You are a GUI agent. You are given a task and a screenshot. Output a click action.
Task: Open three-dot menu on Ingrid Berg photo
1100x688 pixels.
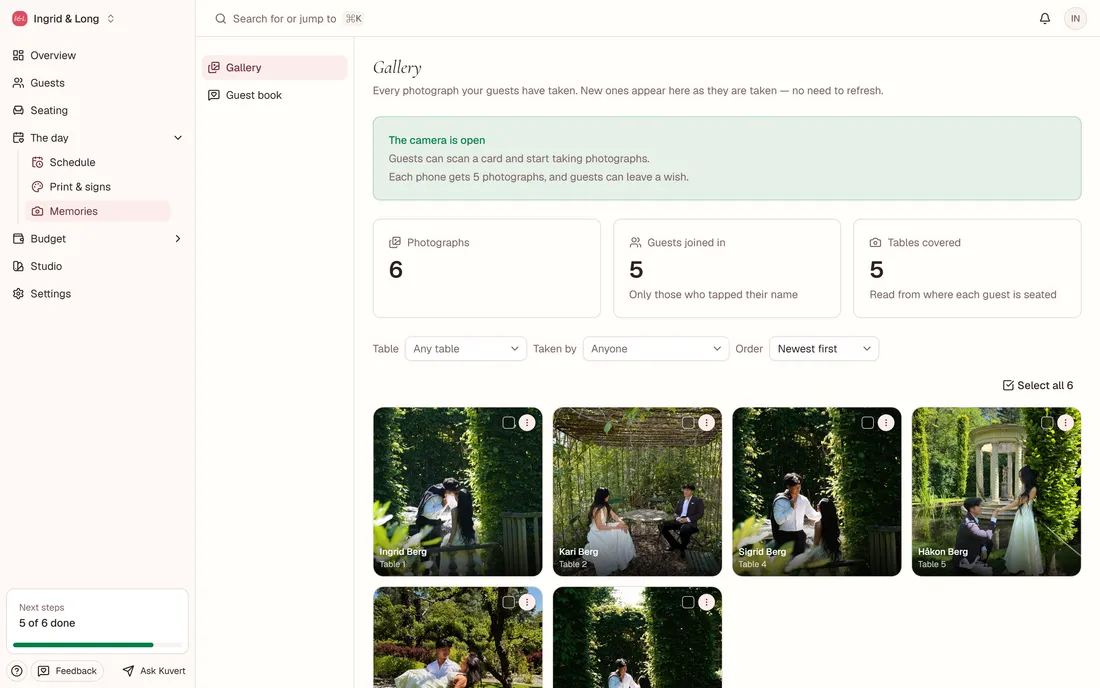pyautogui.click(x=527, y=423)
